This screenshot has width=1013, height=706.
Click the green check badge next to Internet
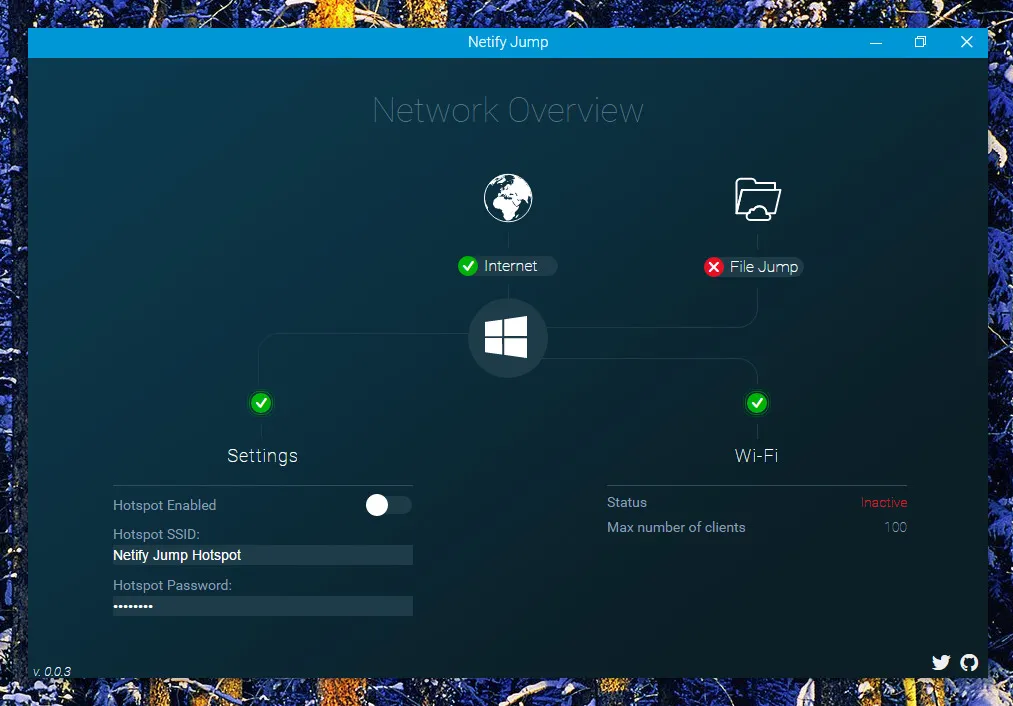(468, 266)
